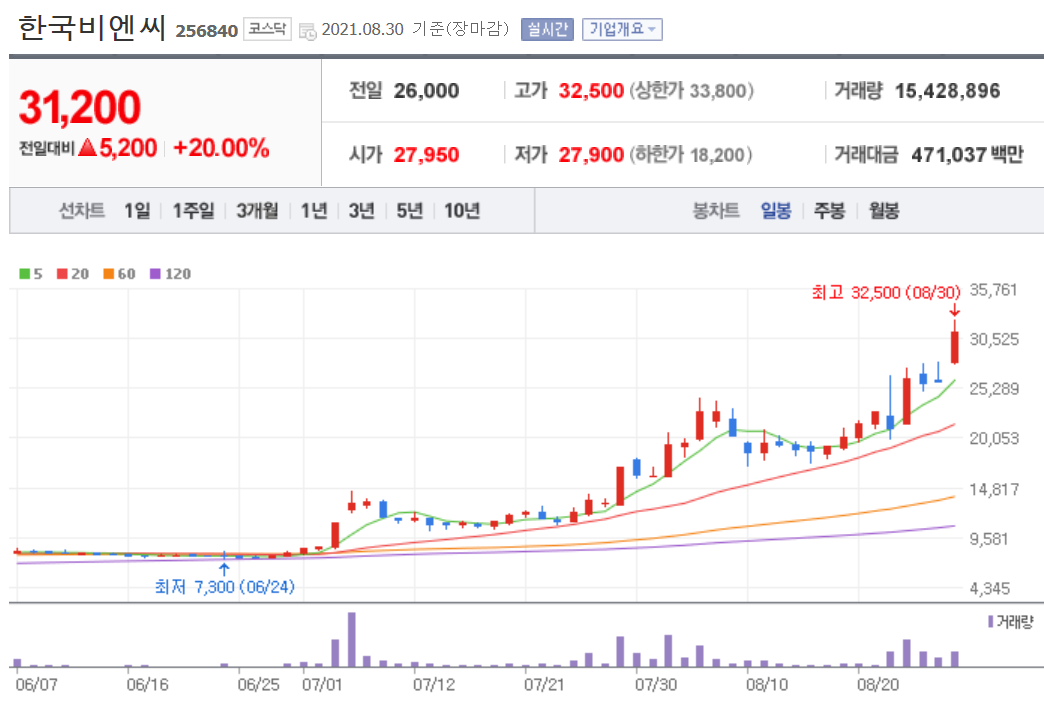Click the 저가 value 27,900
The width and height of the screenshot is (1044, 703).
pyautogui.click(x=591, y=154)
